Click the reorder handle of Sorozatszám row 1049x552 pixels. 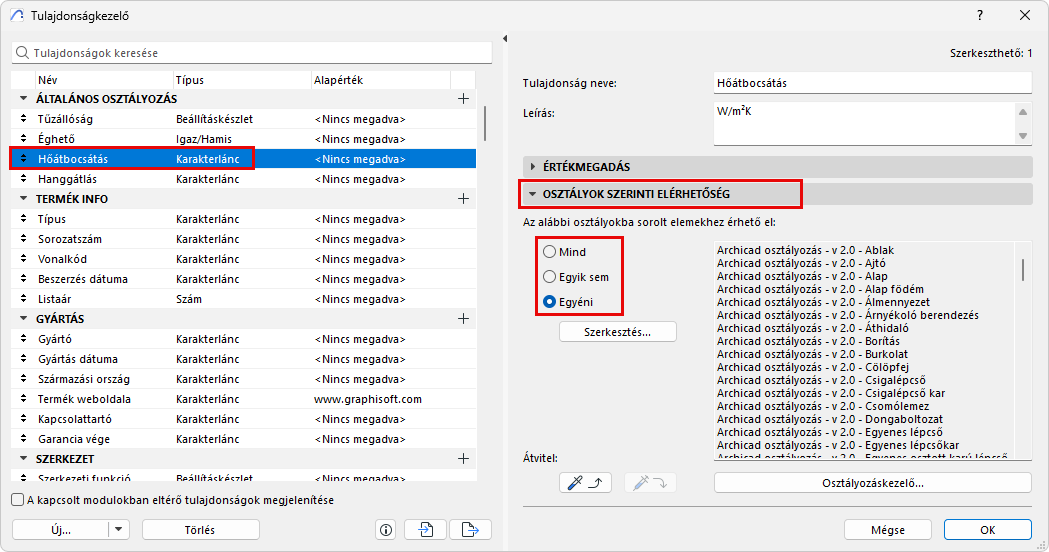click(x=23, y=239)
